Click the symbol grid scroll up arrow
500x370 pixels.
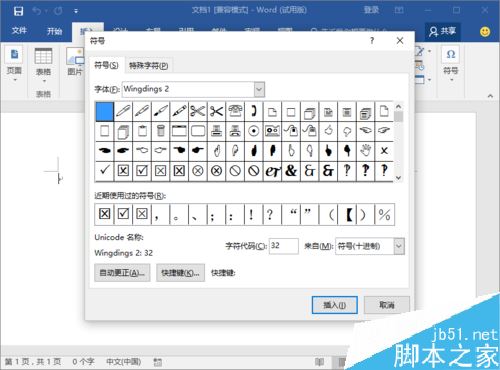(398, 107)
